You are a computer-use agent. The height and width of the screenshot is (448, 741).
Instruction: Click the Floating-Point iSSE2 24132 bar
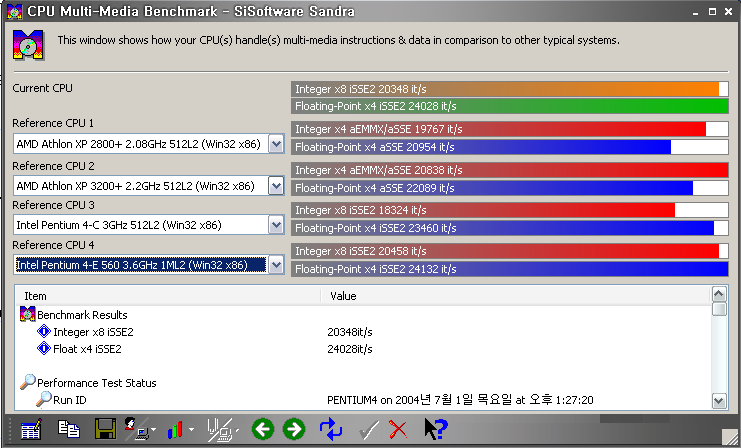(x=509, y=269)
